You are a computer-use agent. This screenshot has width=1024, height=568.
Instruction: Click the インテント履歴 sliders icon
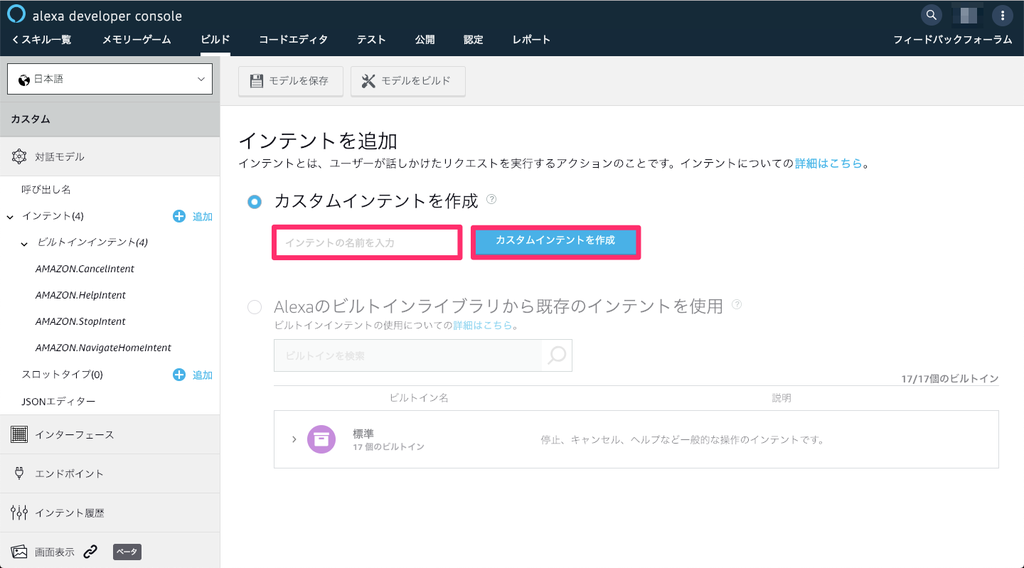pyautogui.click(x=19, y=513)
